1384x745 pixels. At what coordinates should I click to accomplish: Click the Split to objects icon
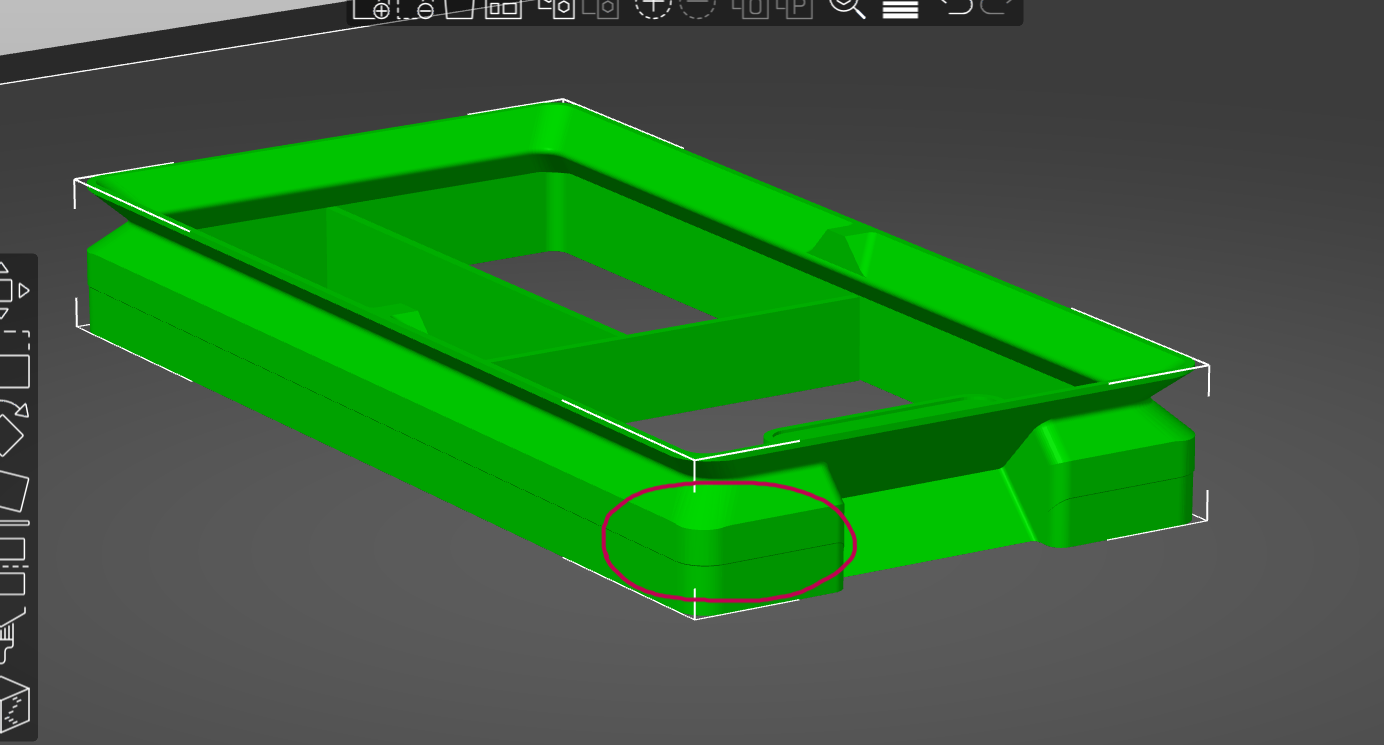point(750,8)
